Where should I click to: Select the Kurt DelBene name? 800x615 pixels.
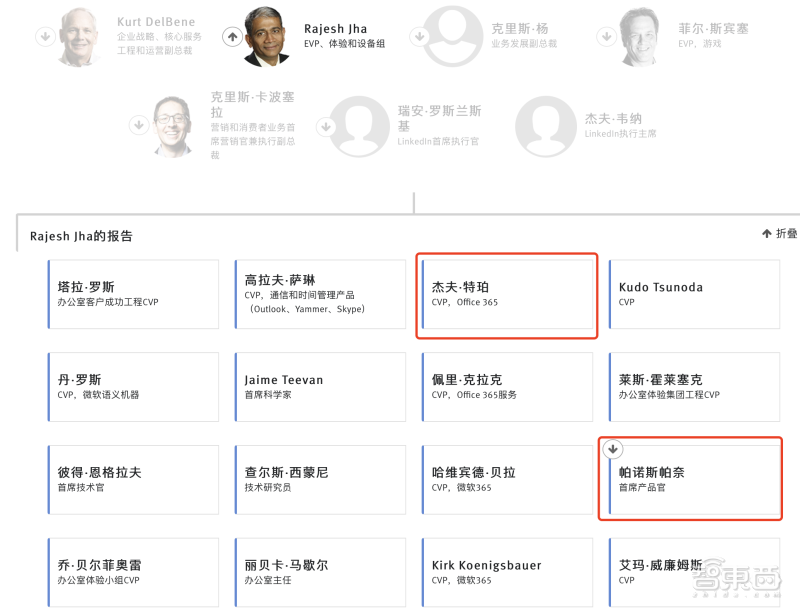(x=156, y=22)
